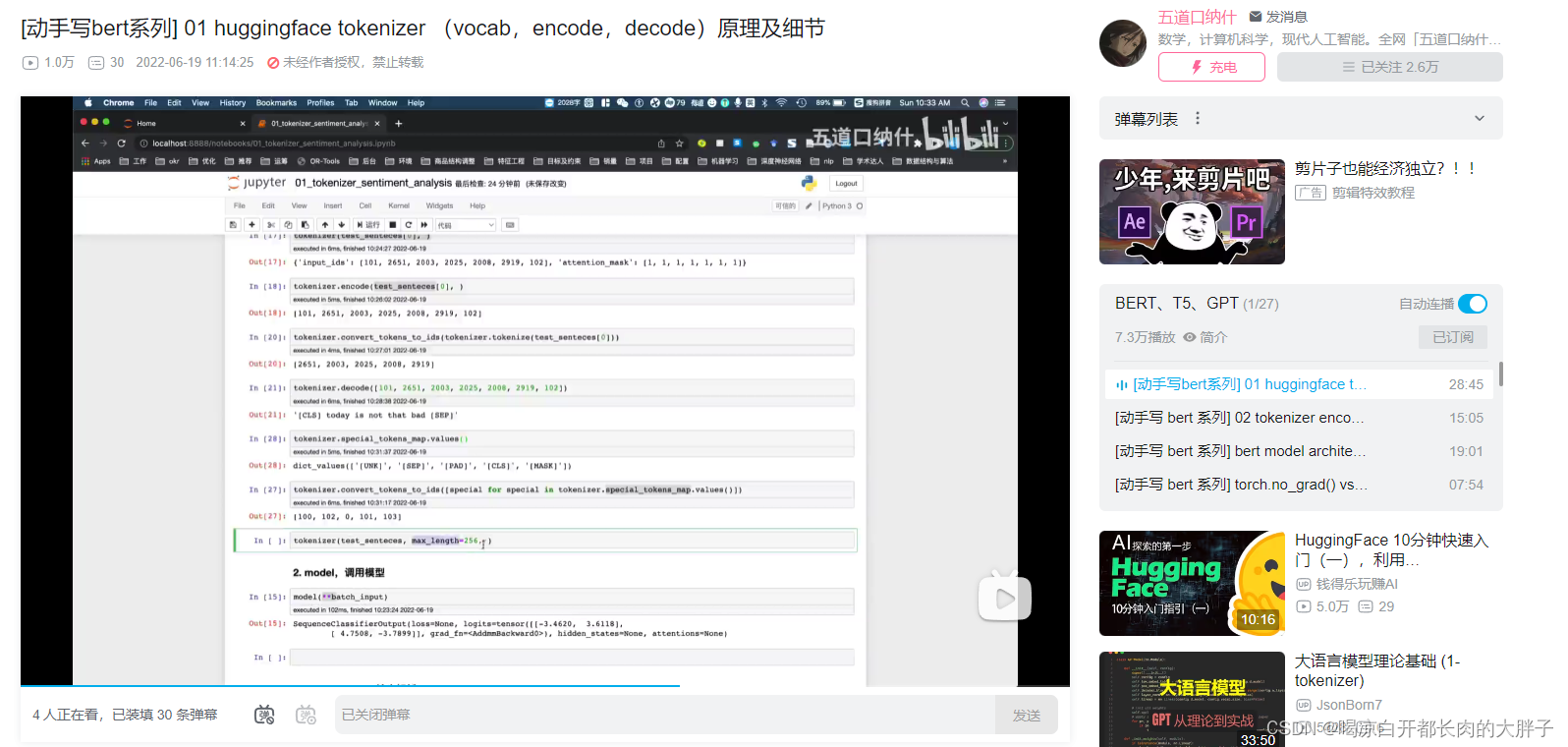This screenshot has height=747, width=1568.
Task: Click the 已订阅 subscribed button
Action: click(x=1453, y=337)
